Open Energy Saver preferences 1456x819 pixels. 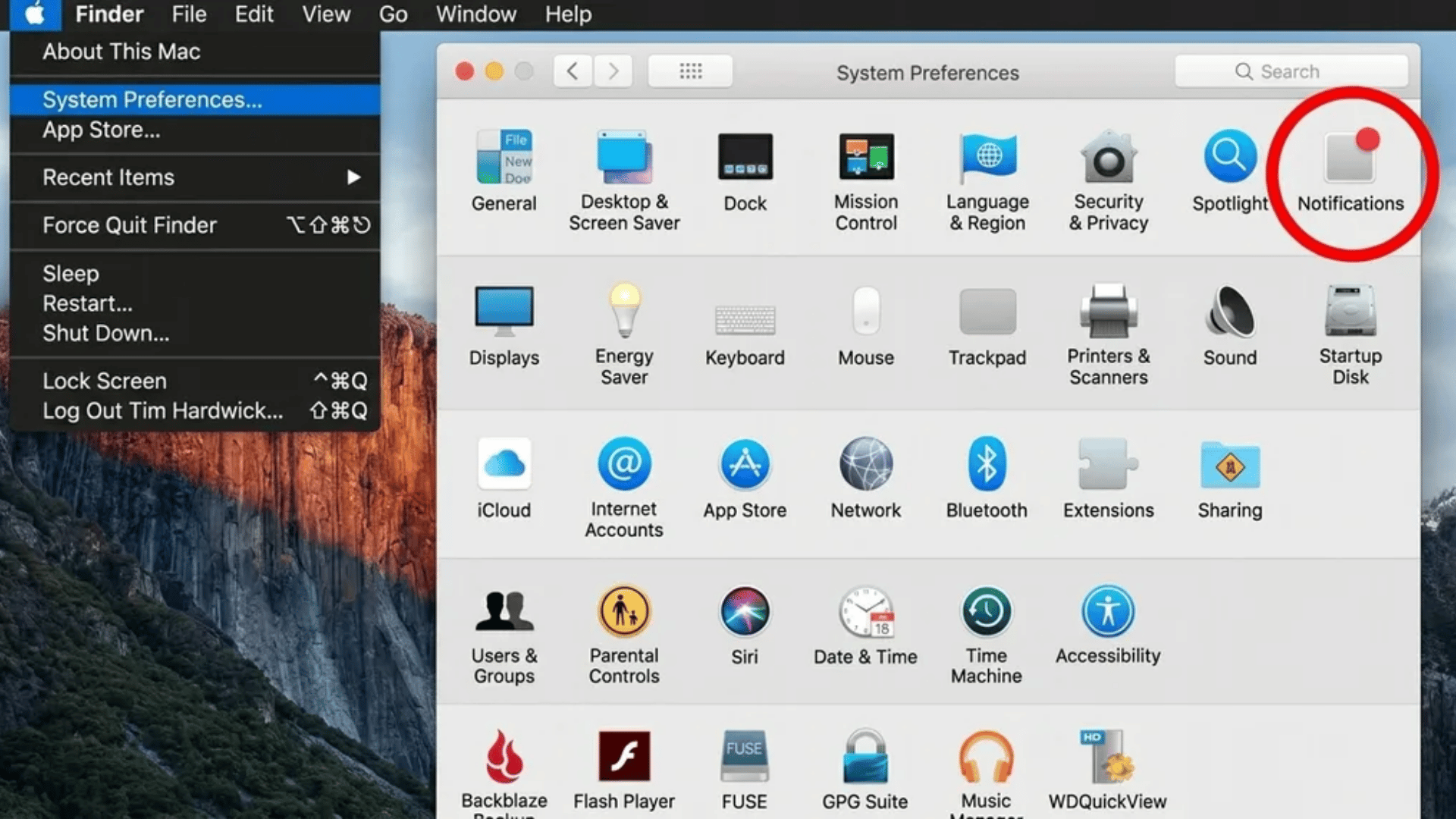tap(624, 334)
